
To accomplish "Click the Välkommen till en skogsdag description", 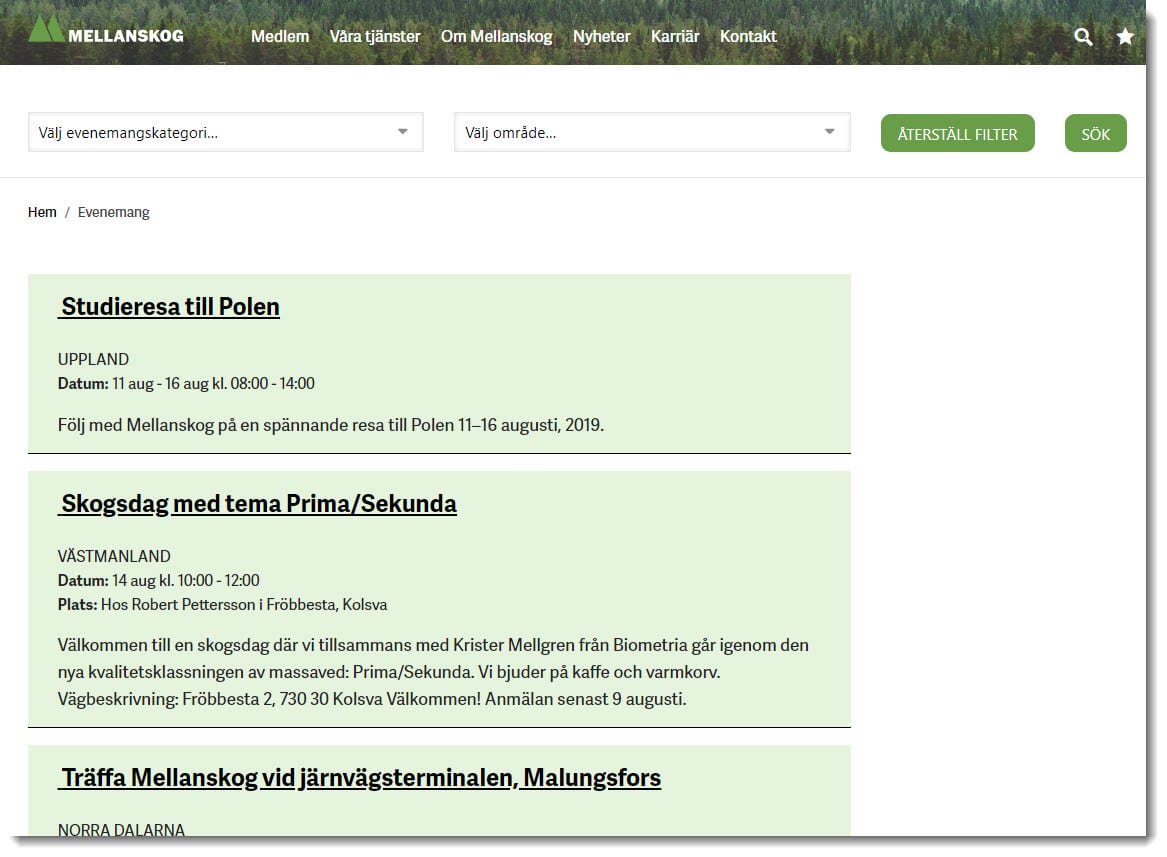I will (433, 672).
